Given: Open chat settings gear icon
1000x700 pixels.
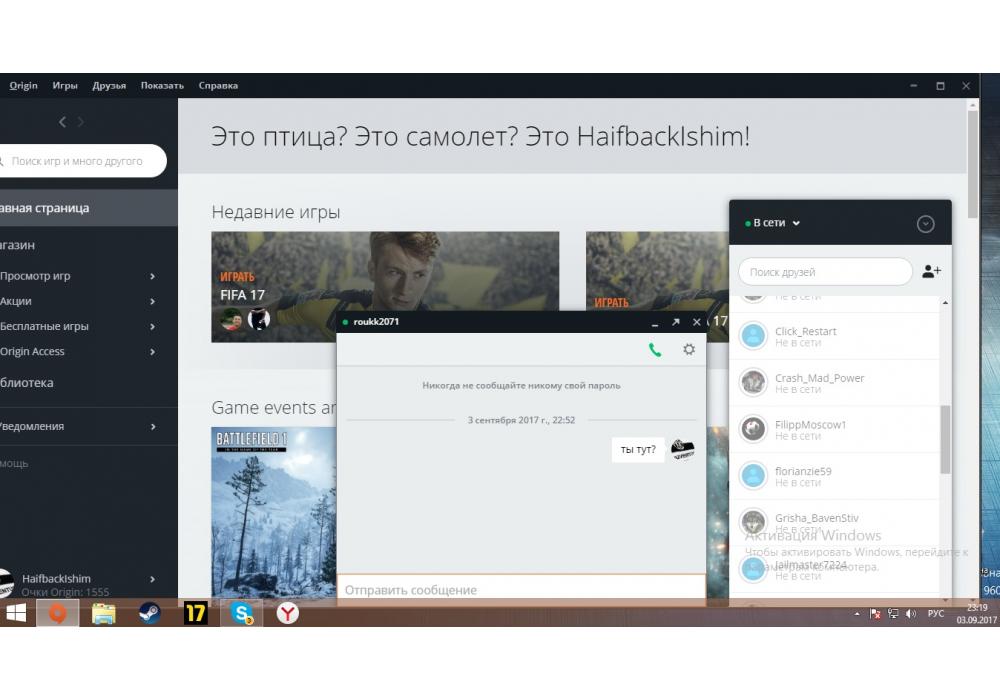Looking at the screenshot, I should (689, 349).
